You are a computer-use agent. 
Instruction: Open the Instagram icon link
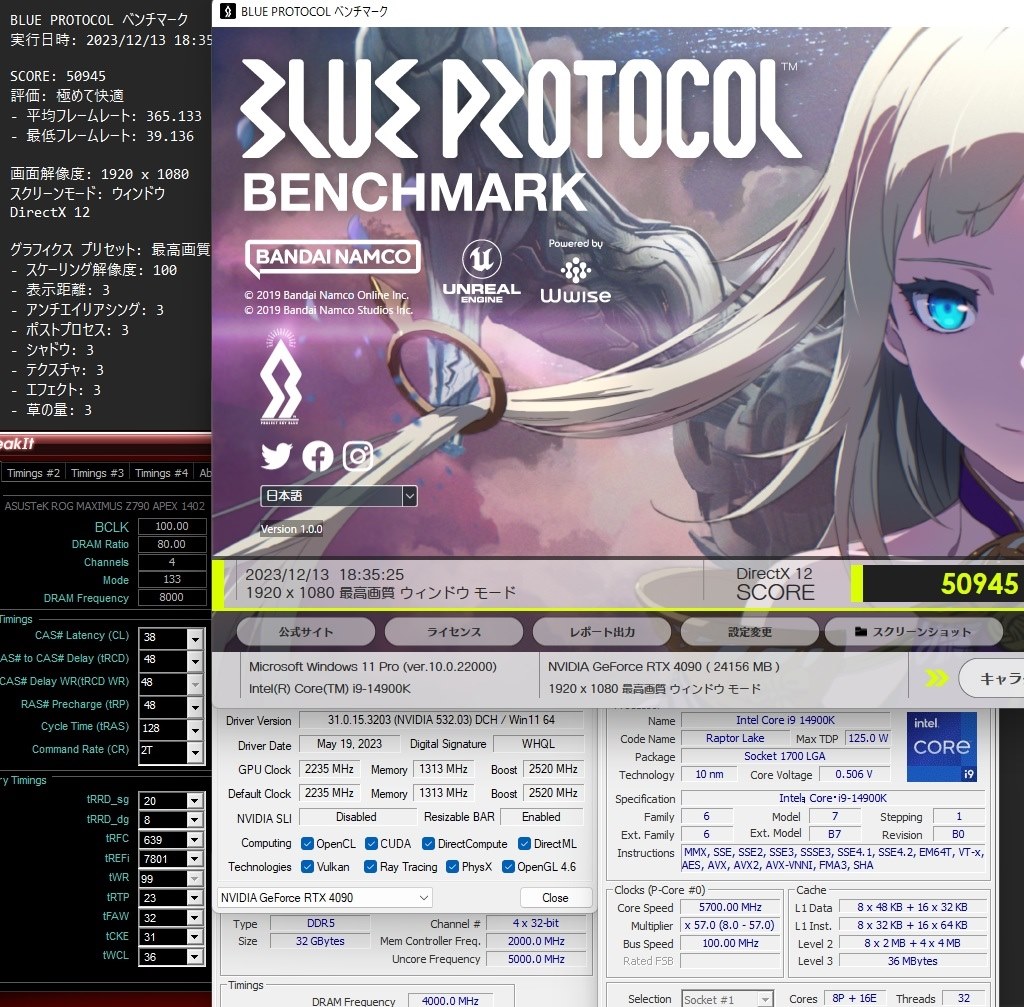coord(358,456)
